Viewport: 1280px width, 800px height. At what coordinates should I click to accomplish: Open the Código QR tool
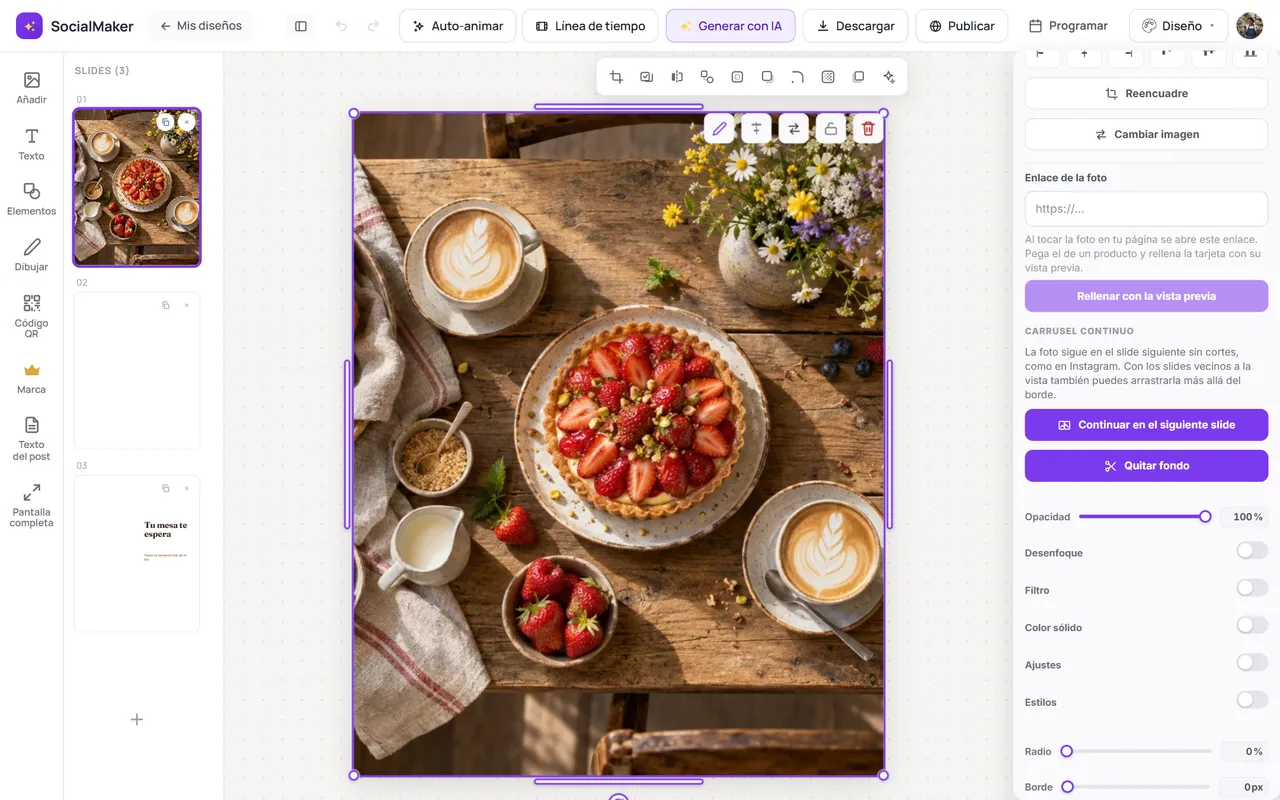31,316
